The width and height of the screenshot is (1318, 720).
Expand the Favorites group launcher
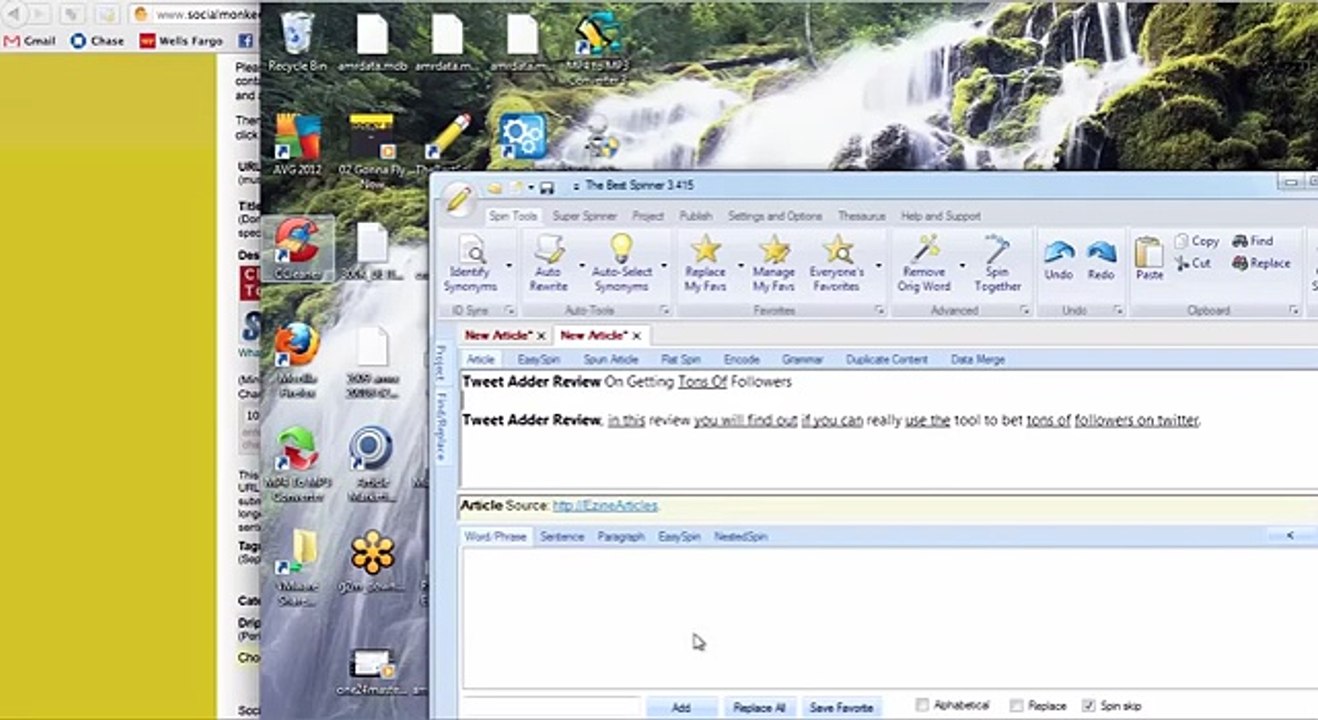point(879,311)
